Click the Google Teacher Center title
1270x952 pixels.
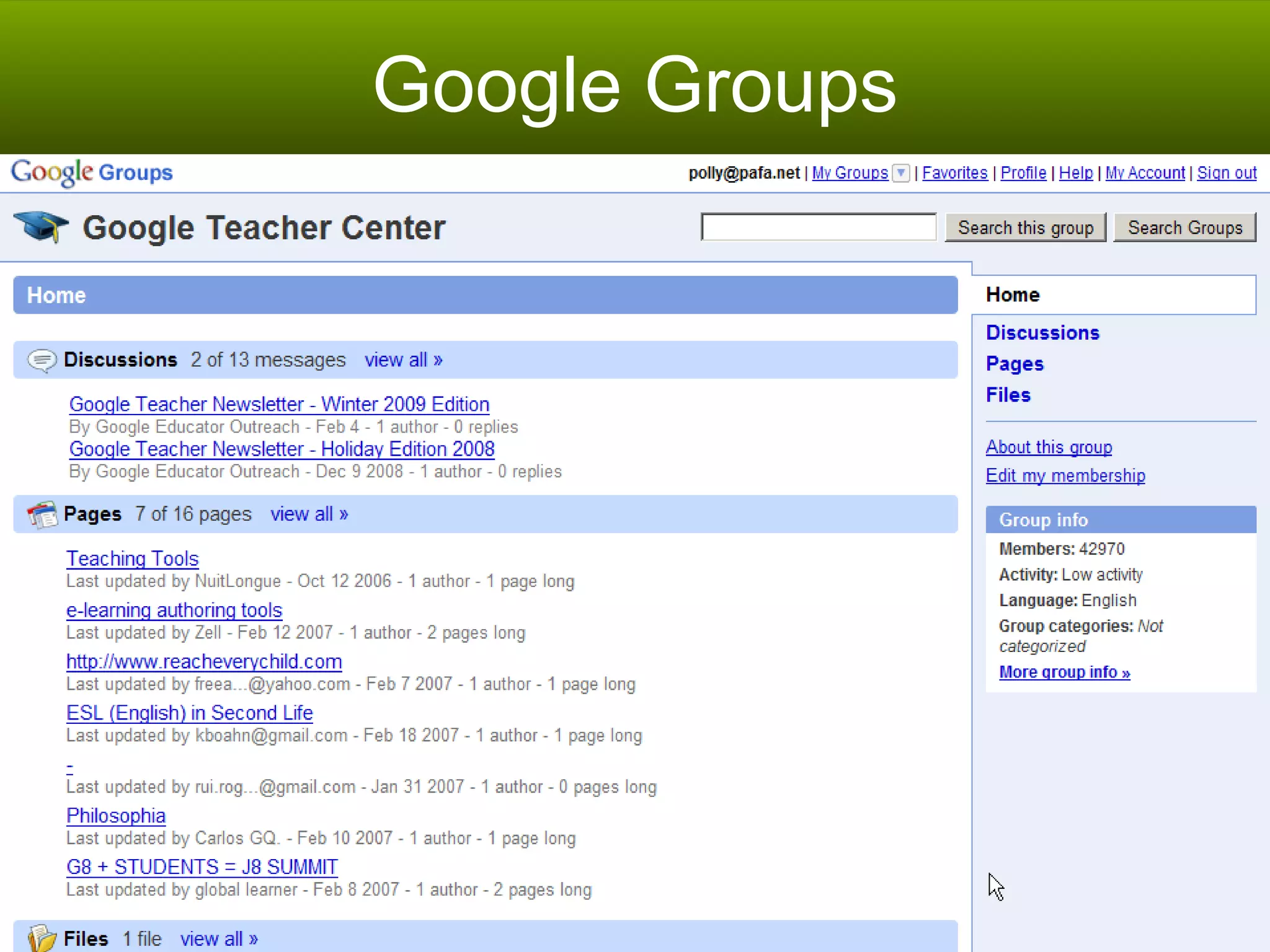(x=264, y=227)
